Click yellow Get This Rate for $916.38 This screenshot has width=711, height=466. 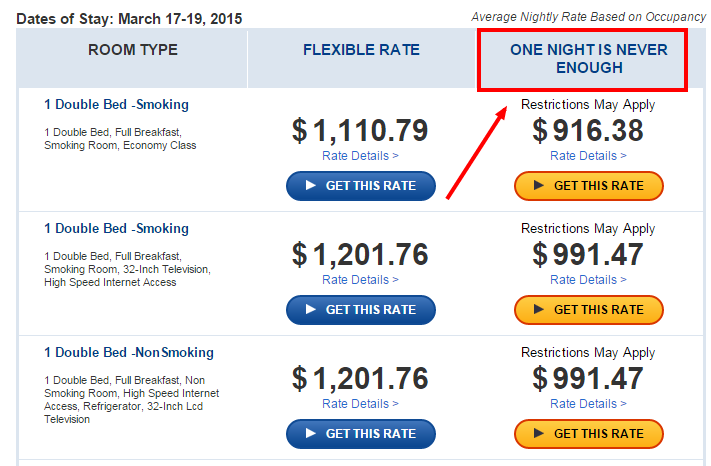(589, 186)
